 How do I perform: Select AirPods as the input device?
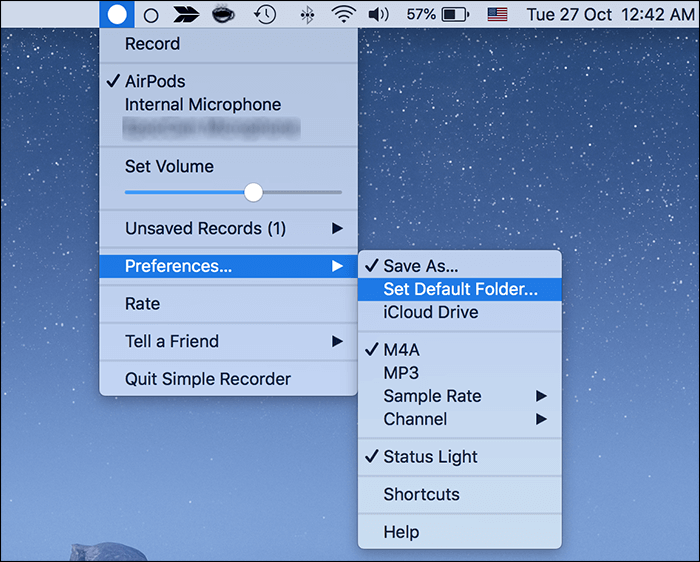point(155,81)
